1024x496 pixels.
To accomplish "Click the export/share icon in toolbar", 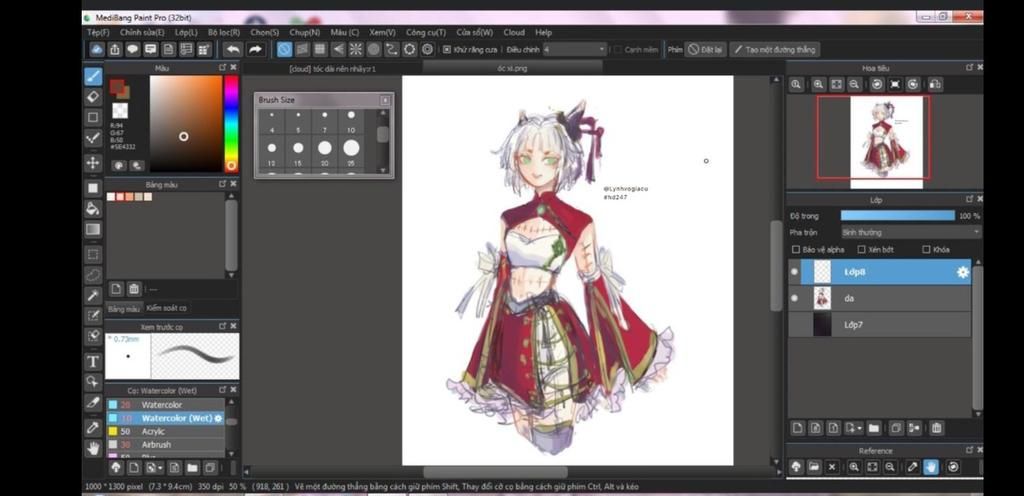I will 115,50.
